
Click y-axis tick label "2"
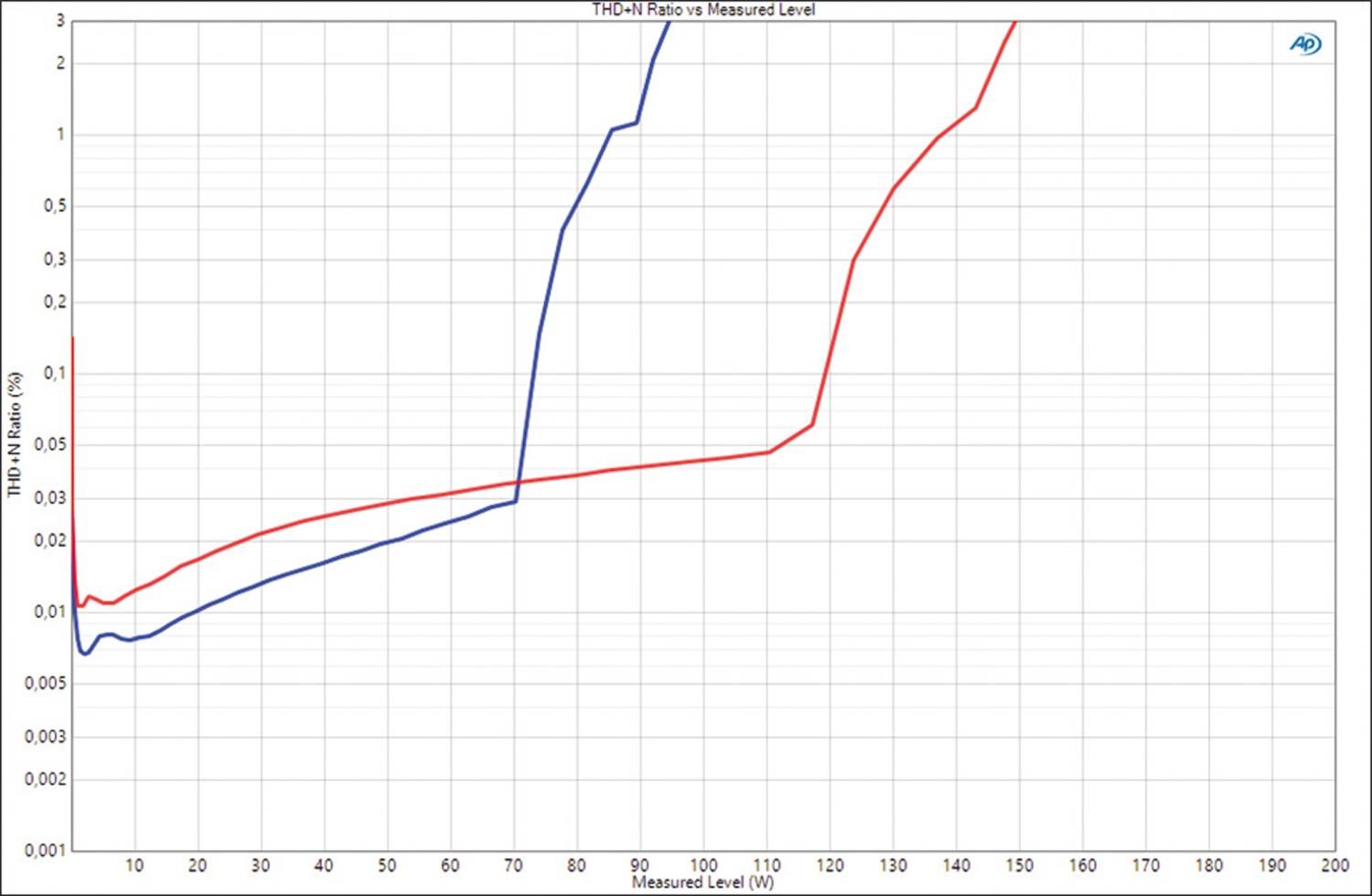tap(60, 63)
